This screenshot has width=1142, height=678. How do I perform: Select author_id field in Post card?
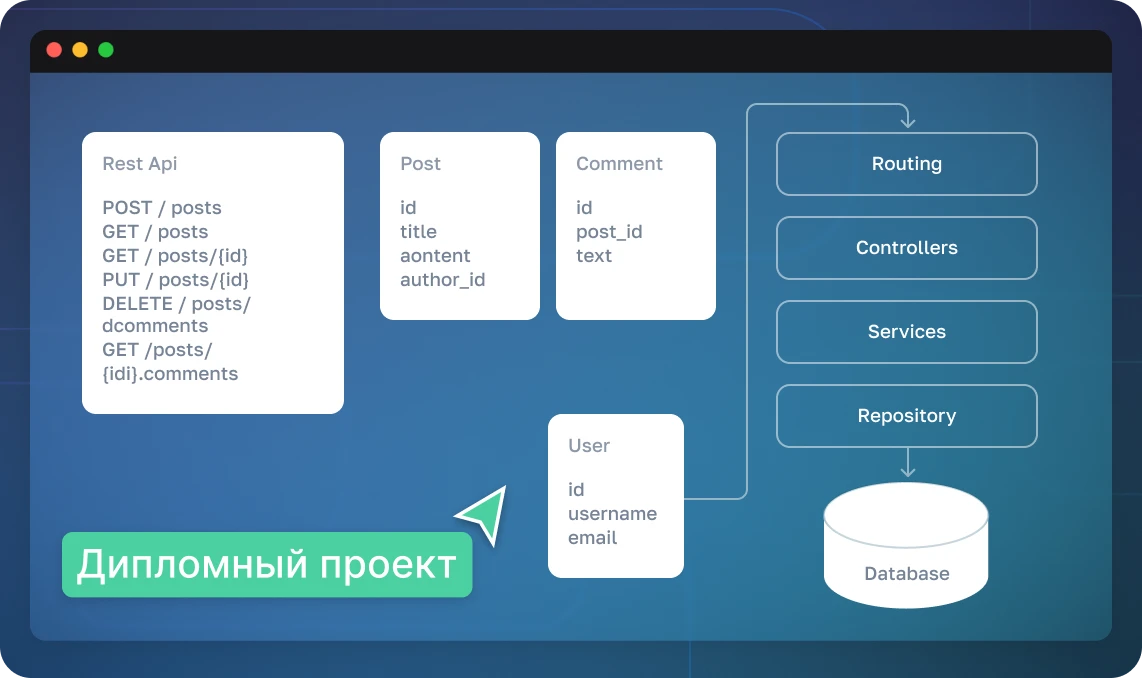point(442,280)
